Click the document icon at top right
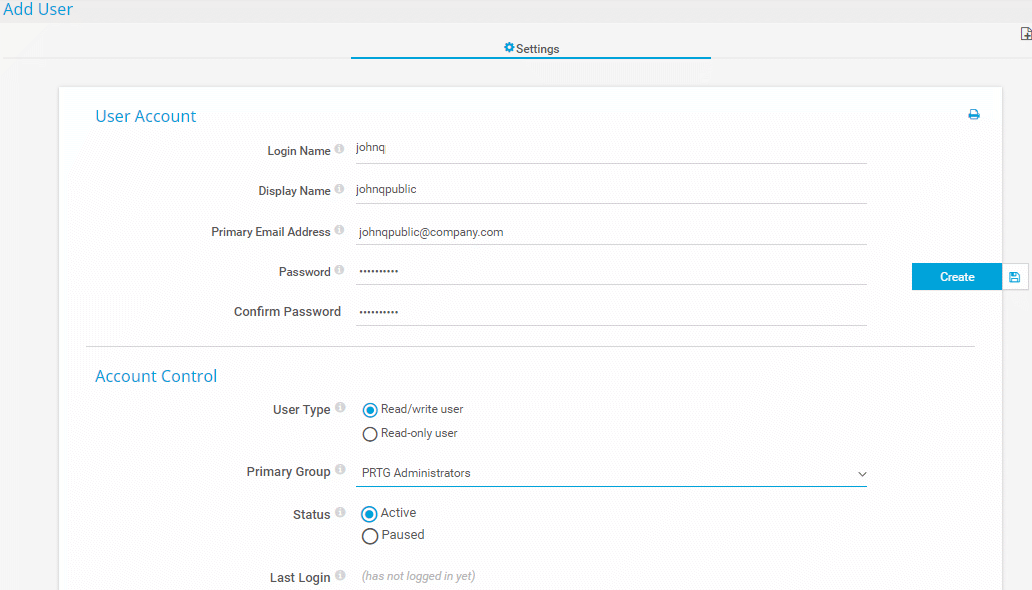This screenshot has height=590, width=1032. coord(1025,34)
